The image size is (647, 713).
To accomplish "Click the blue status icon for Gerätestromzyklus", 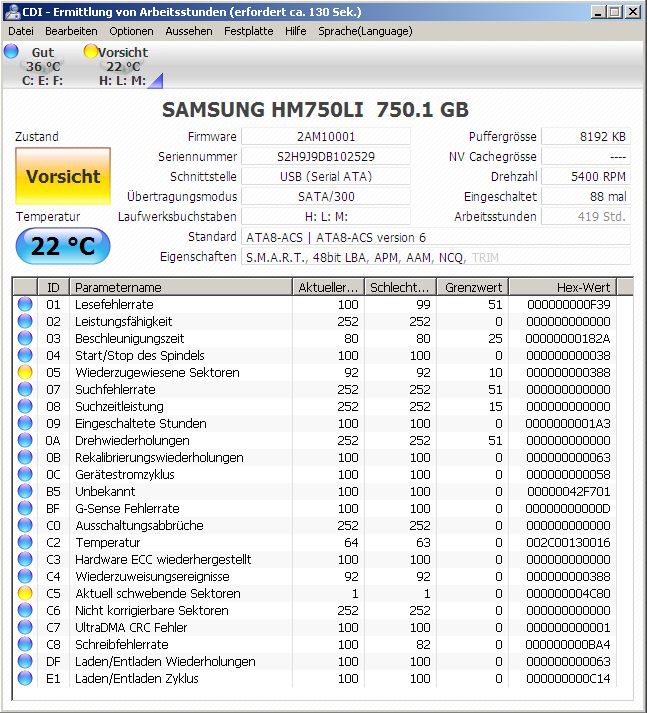I will (25, 474).
